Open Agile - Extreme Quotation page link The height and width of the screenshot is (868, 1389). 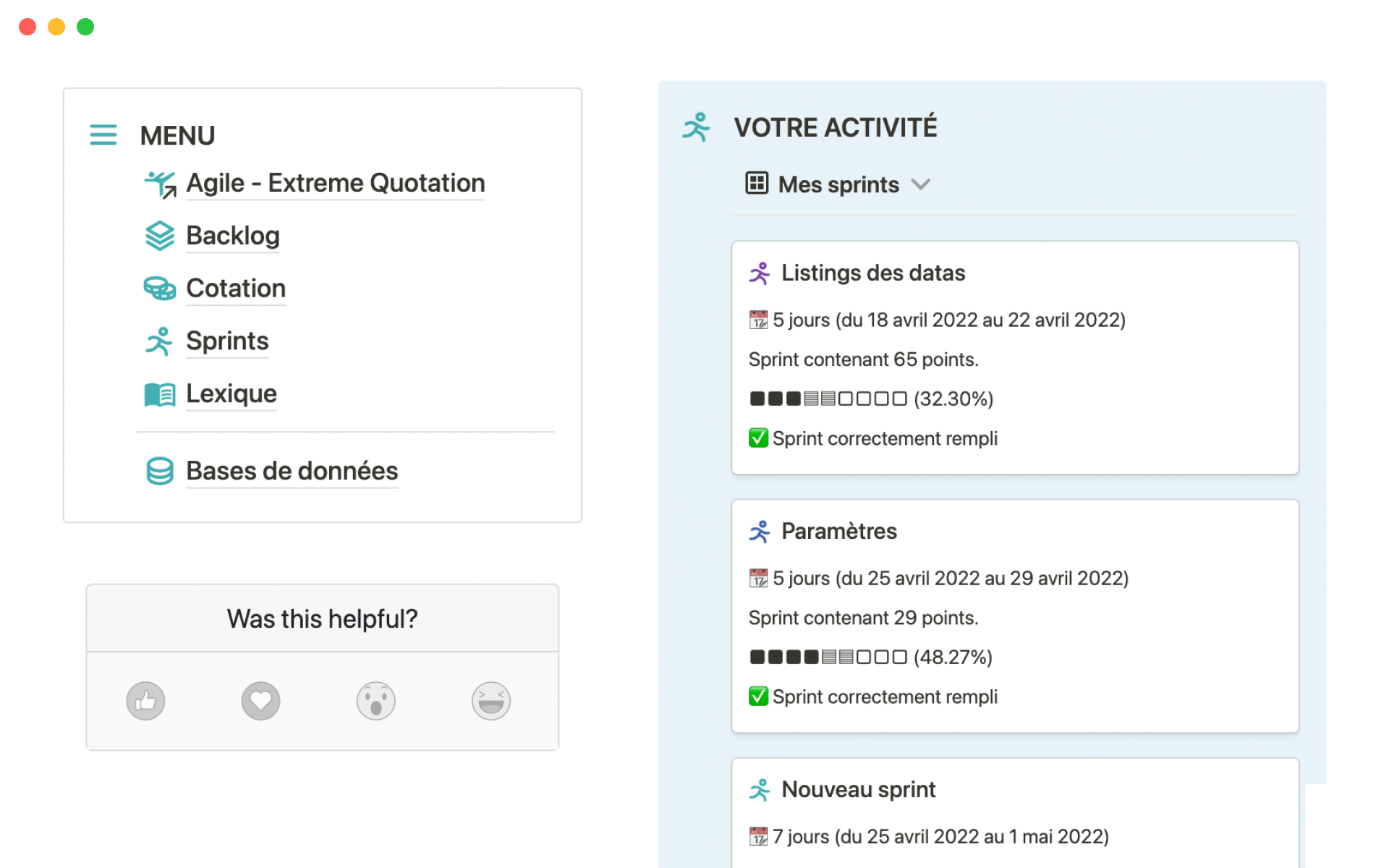[335, 183]
